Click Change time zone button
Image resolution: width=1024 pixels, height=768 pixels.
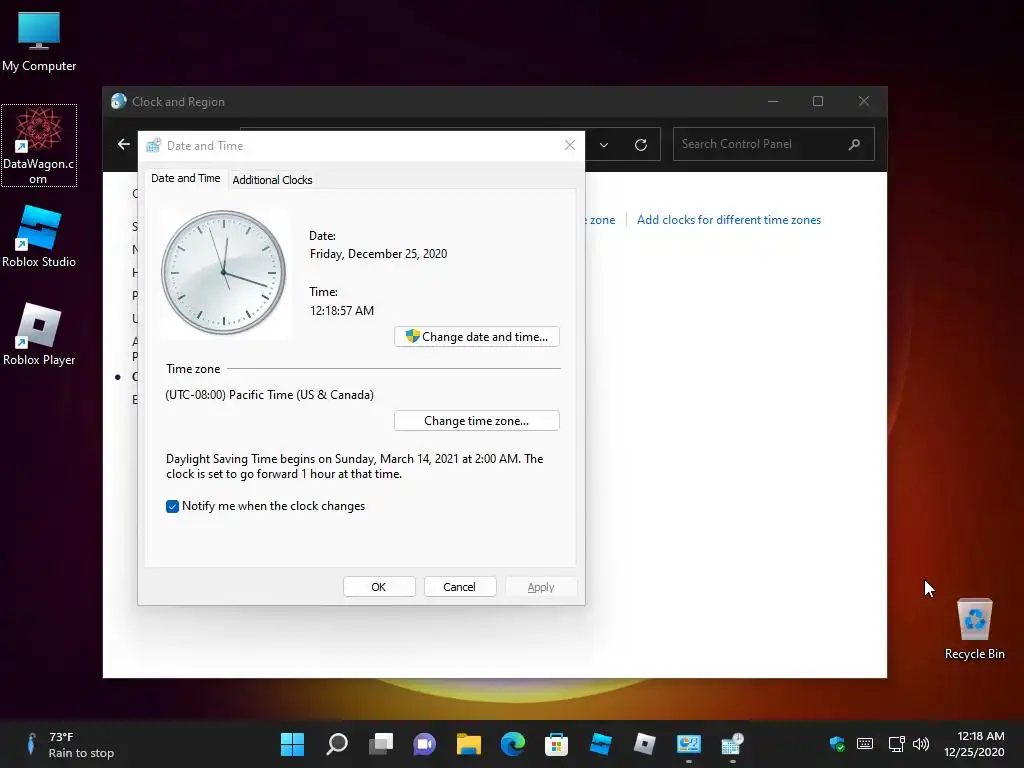click(477, 421)
